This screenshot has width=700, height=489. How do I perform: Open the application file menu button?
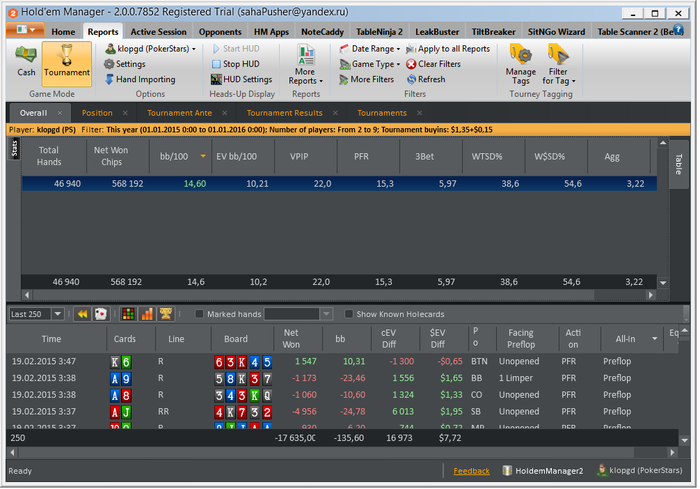pos(25,30)
